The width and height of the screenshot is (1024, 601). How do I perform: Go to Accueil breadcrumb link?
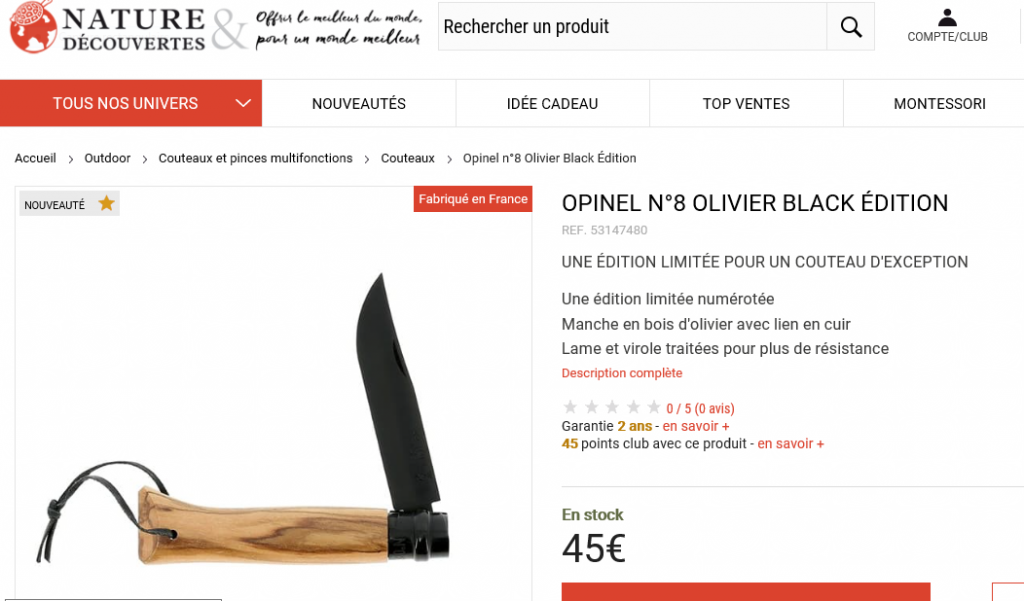[x=35, y=158]
